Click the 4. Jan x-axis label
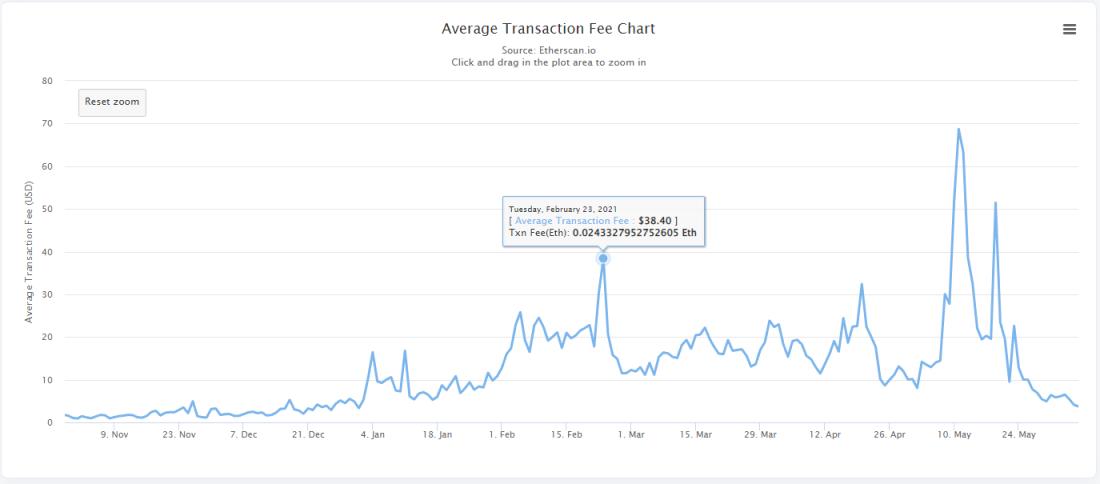Image resolution: width=1100 pixels, height=484 pixels. (373, 435)
